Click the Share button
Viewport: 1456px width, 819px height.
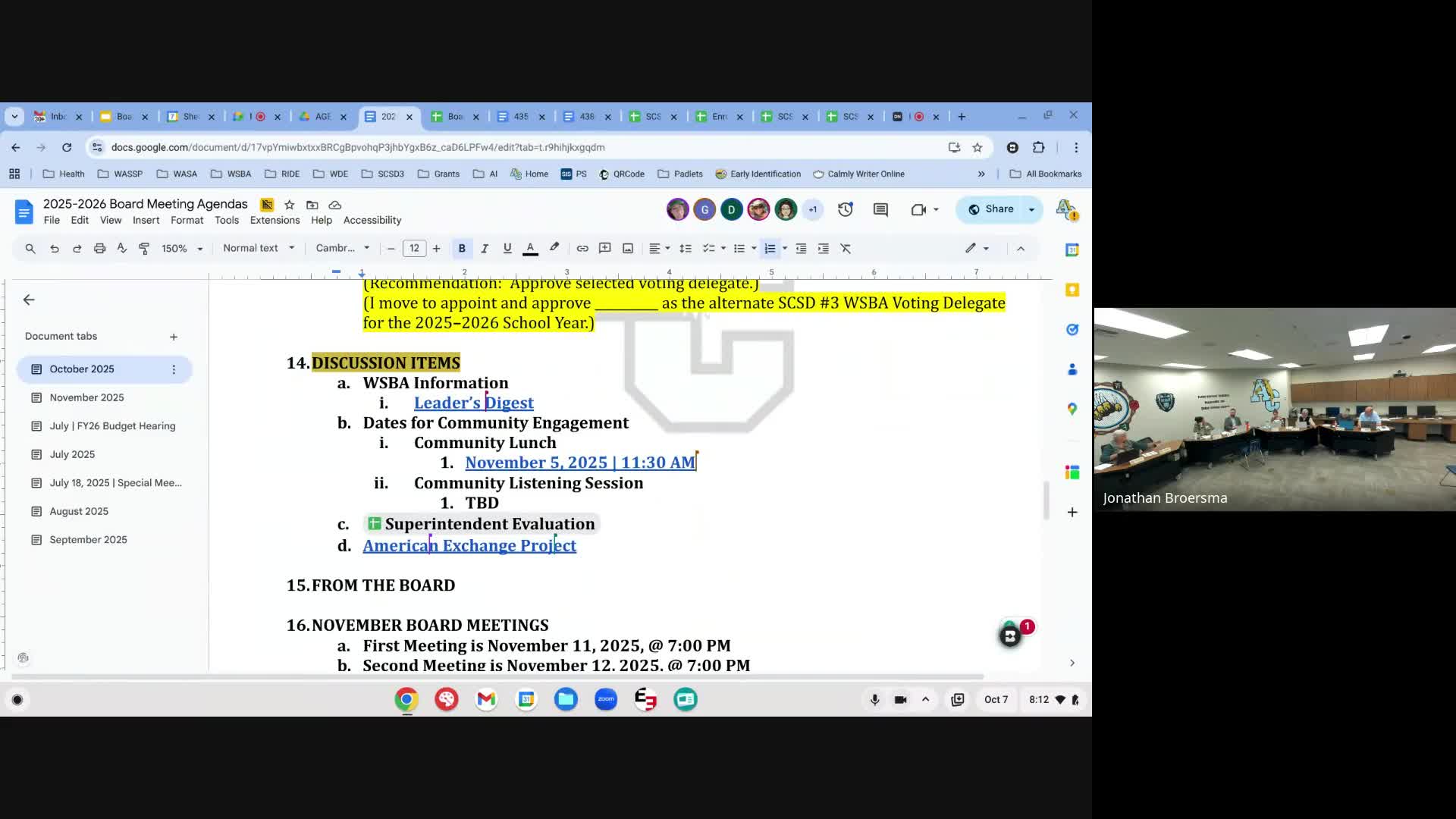991,209
